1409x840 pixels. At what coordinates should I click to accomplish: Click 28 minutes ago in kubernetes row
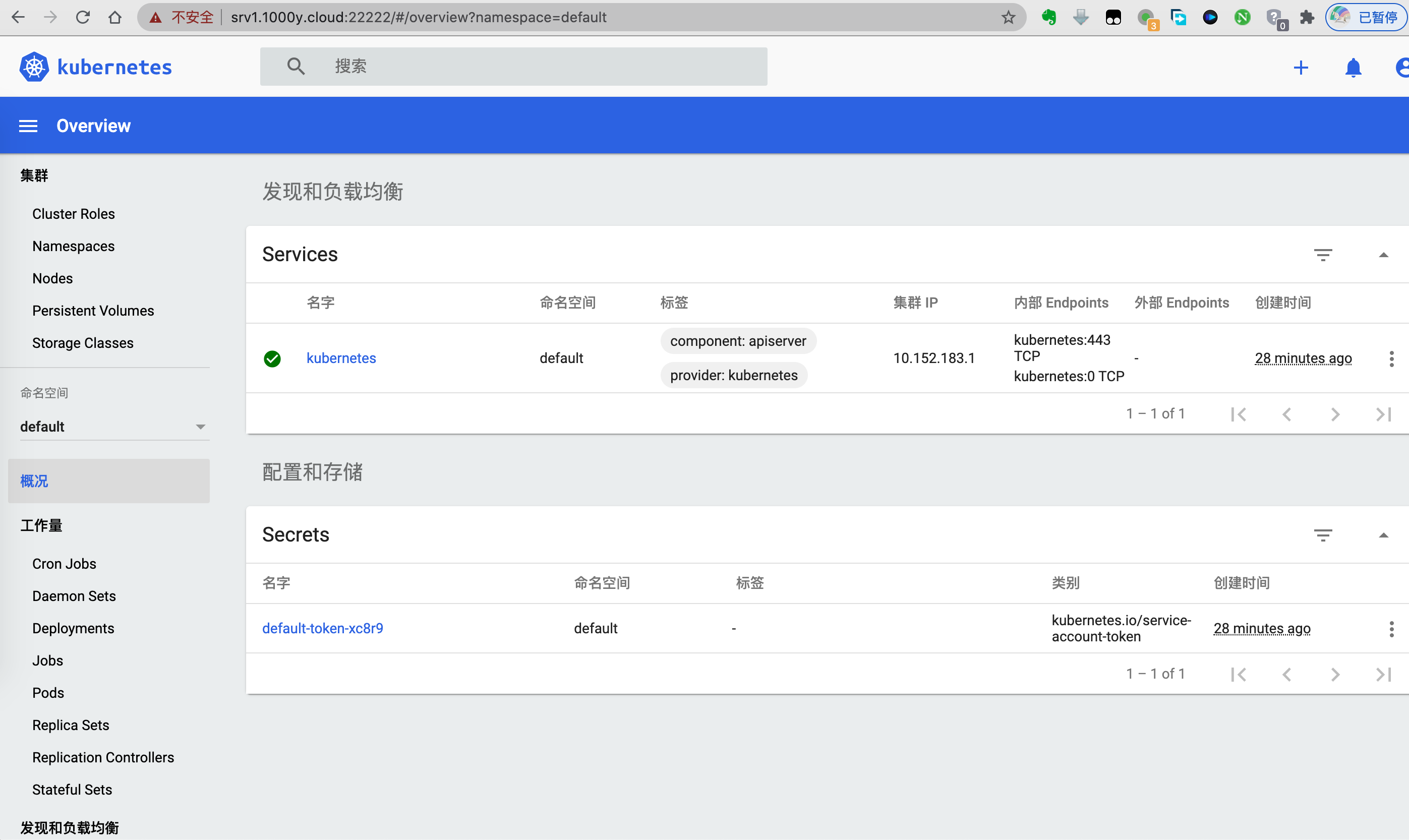click(x=1303, y=358)
